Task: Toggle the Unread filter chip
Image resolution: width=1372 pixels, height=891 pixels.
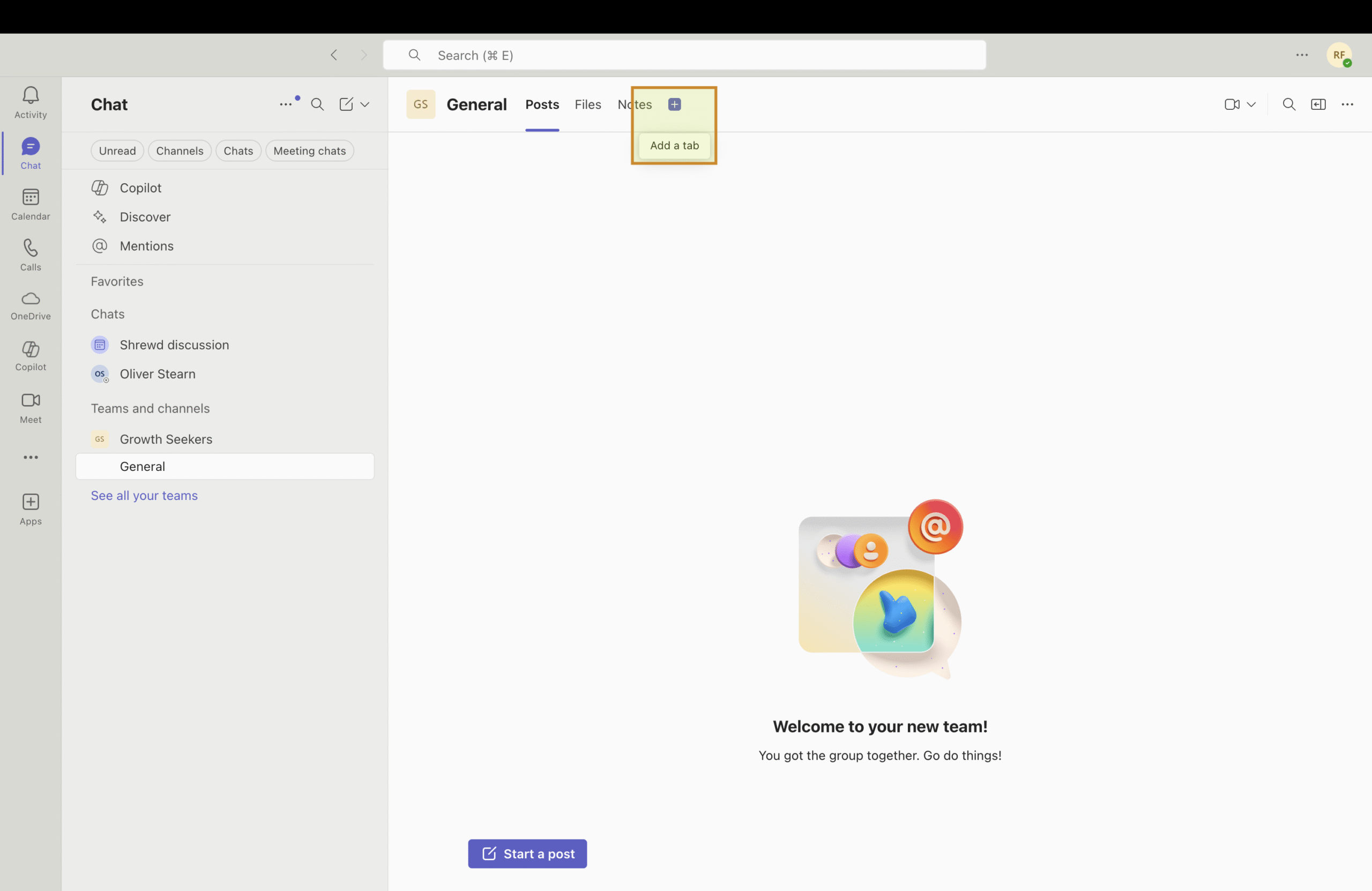Action: [117, 151]
